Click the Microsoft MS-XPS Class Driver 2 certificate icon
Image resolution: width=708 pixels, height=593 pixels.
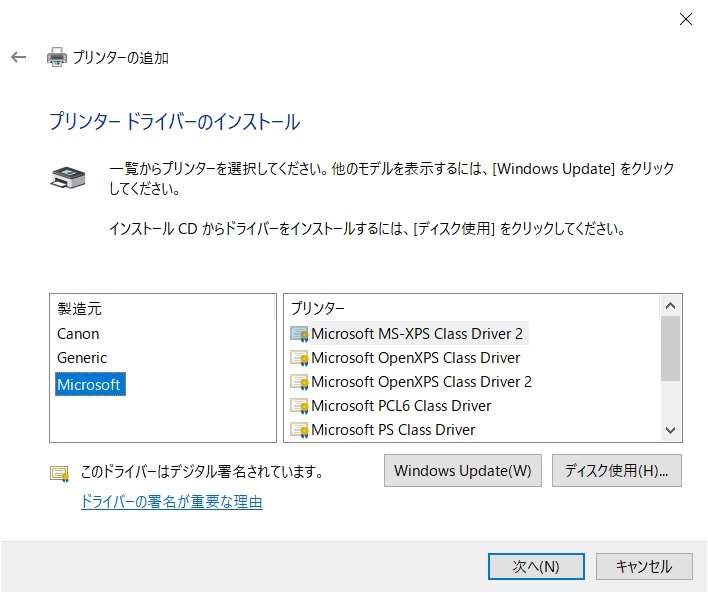[x=299, y=334]
